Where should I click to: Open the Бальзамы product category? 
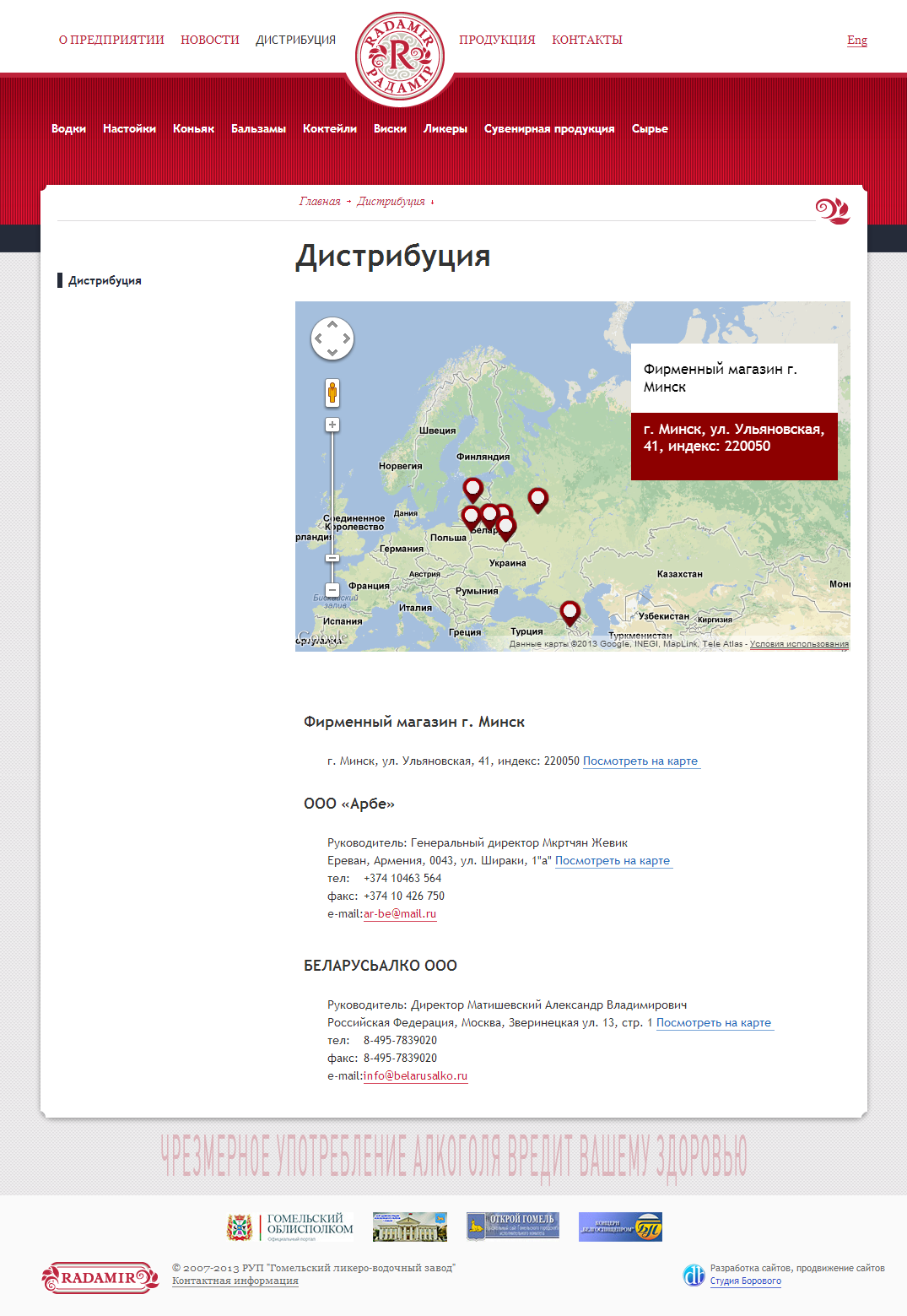click(x=258, y=128)
